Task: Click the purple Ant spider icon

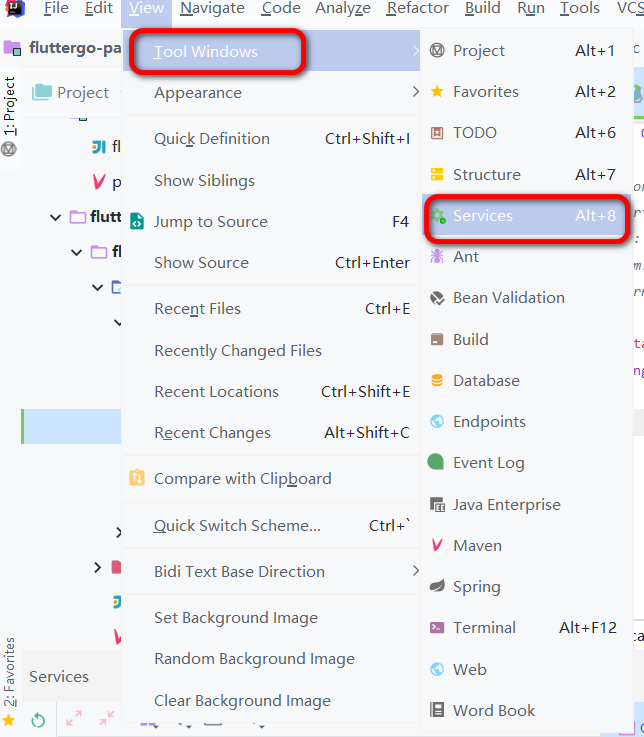Action: pos(437,257)
